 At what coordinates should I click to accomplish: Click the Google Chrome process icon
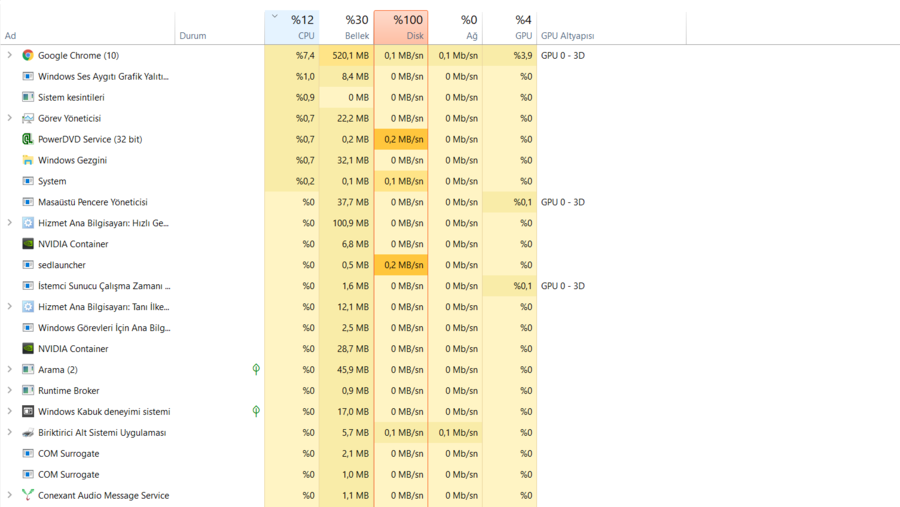pyautogui.click(x=28, y=55)
